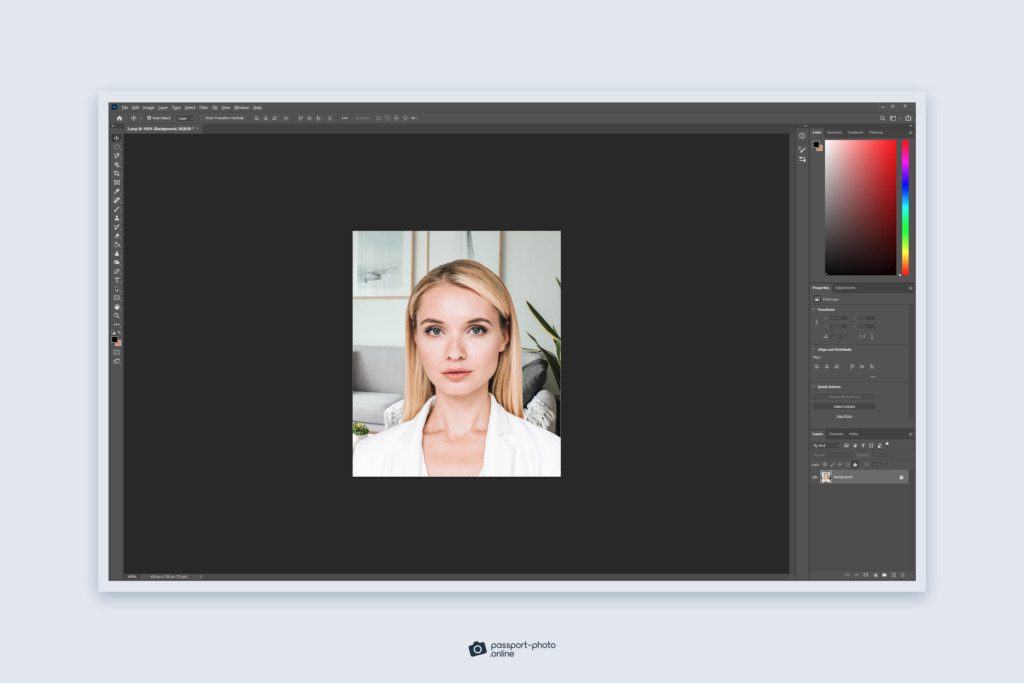
Task: Switch to the Channels tab
Action: tap(836, 434)
